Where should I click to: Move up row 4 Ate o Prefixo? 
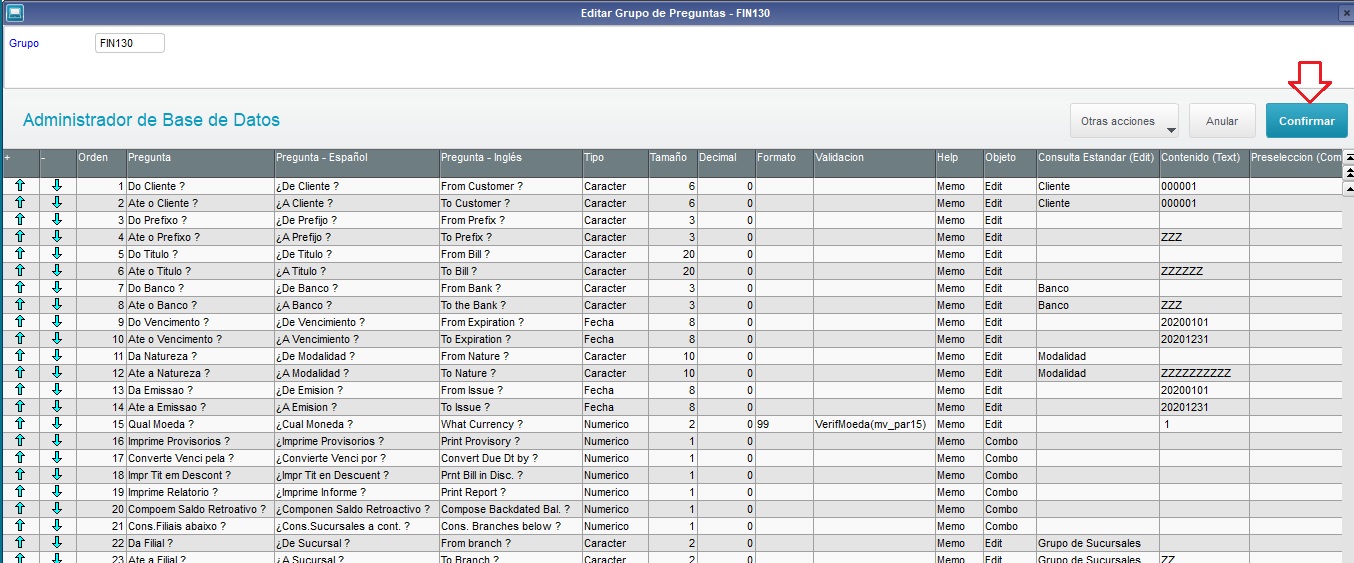19,237
